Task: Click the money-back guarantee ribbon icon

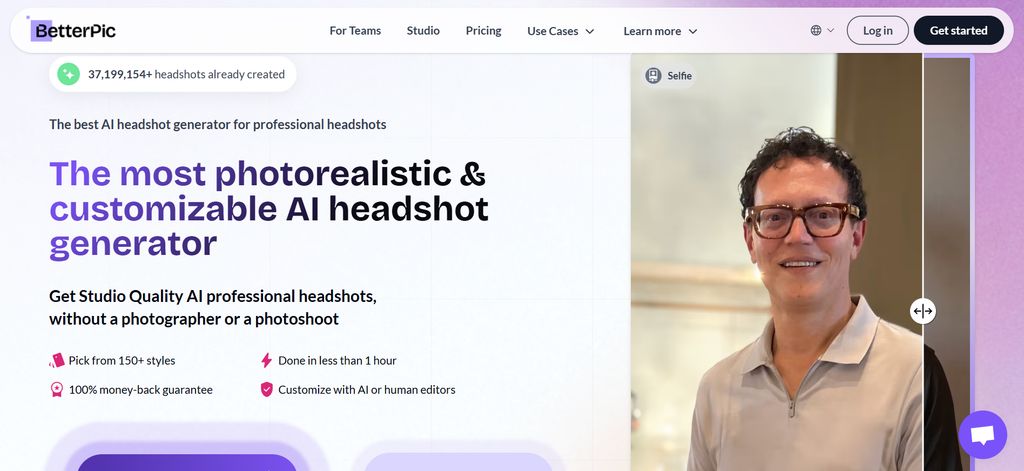Action: [x=57, y=389]
